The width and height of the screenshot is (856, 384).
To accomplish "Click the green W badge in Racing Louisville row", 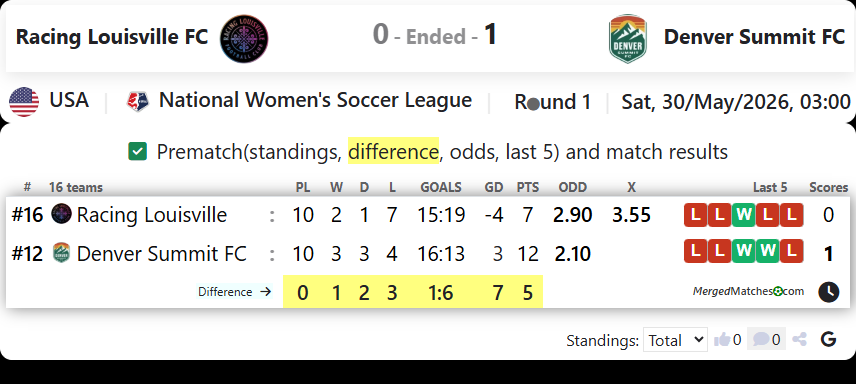I will pos(743,215).
